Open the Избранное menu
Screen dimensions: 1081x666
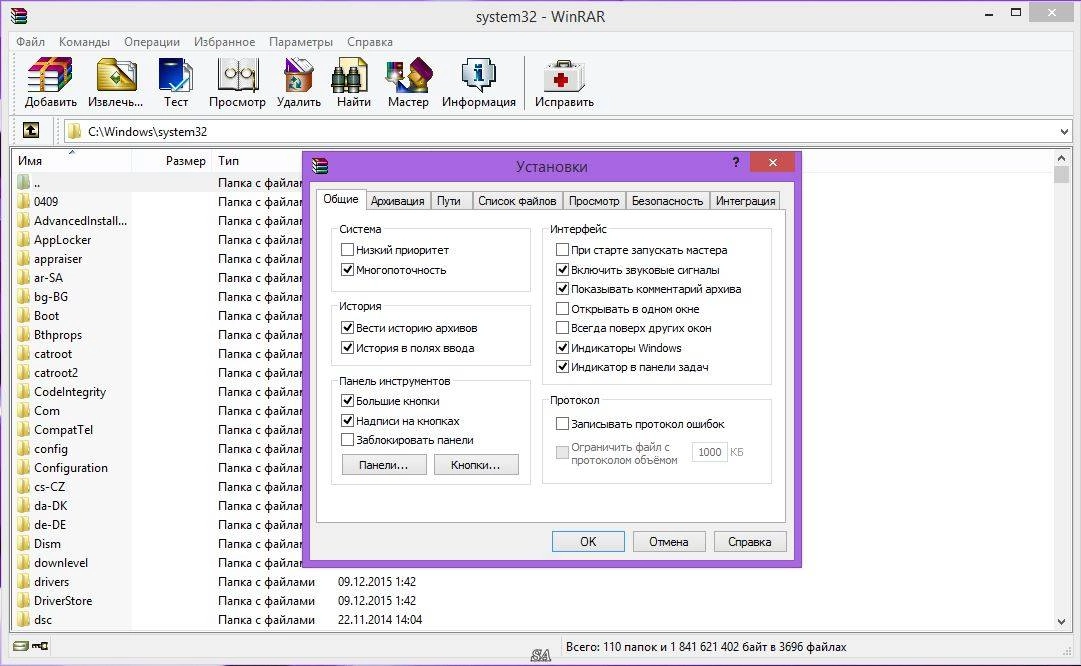point(224,41)
